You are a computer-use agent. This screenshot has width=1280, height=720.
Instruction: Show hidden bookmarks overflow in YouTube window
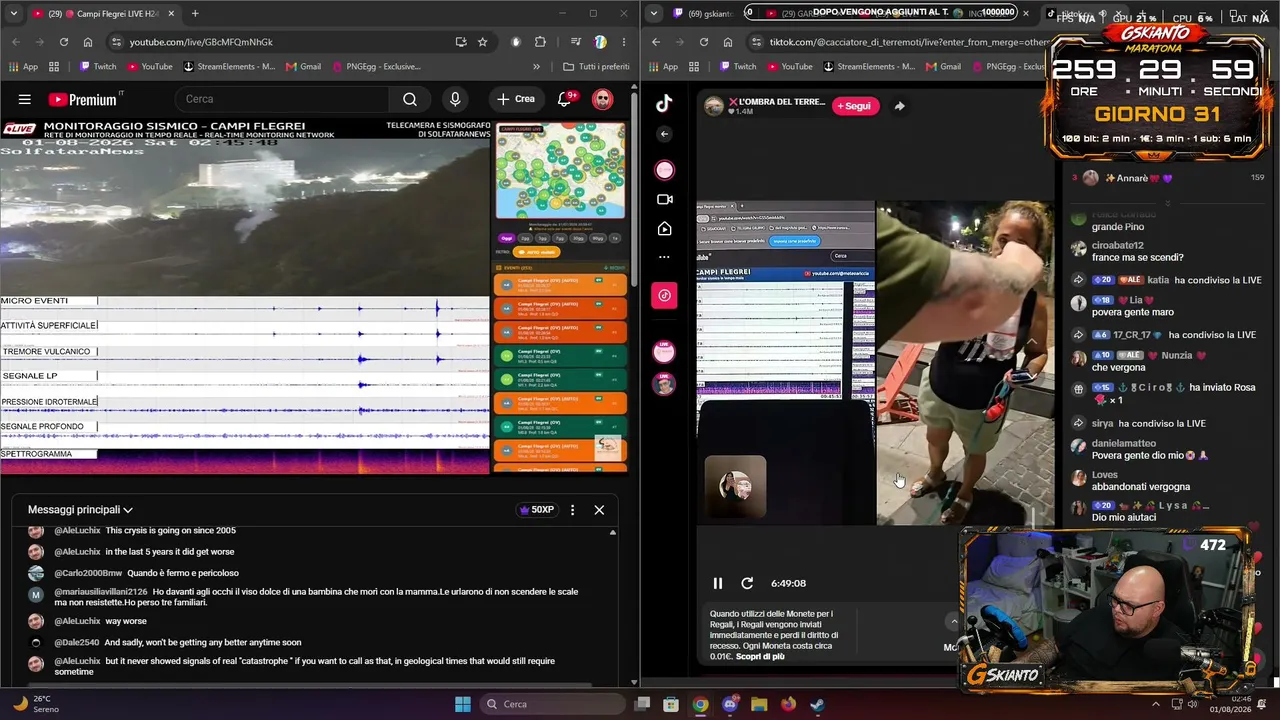(537, 67)
